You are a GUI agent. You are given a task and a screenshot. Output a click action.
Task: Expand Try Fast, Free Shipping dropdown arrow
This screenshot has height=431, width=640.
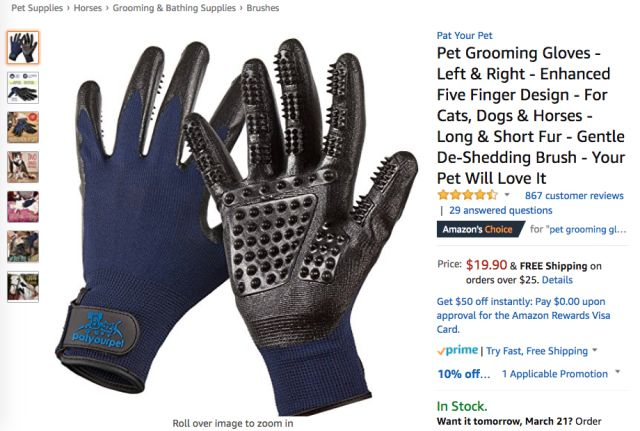coord(595,350)
